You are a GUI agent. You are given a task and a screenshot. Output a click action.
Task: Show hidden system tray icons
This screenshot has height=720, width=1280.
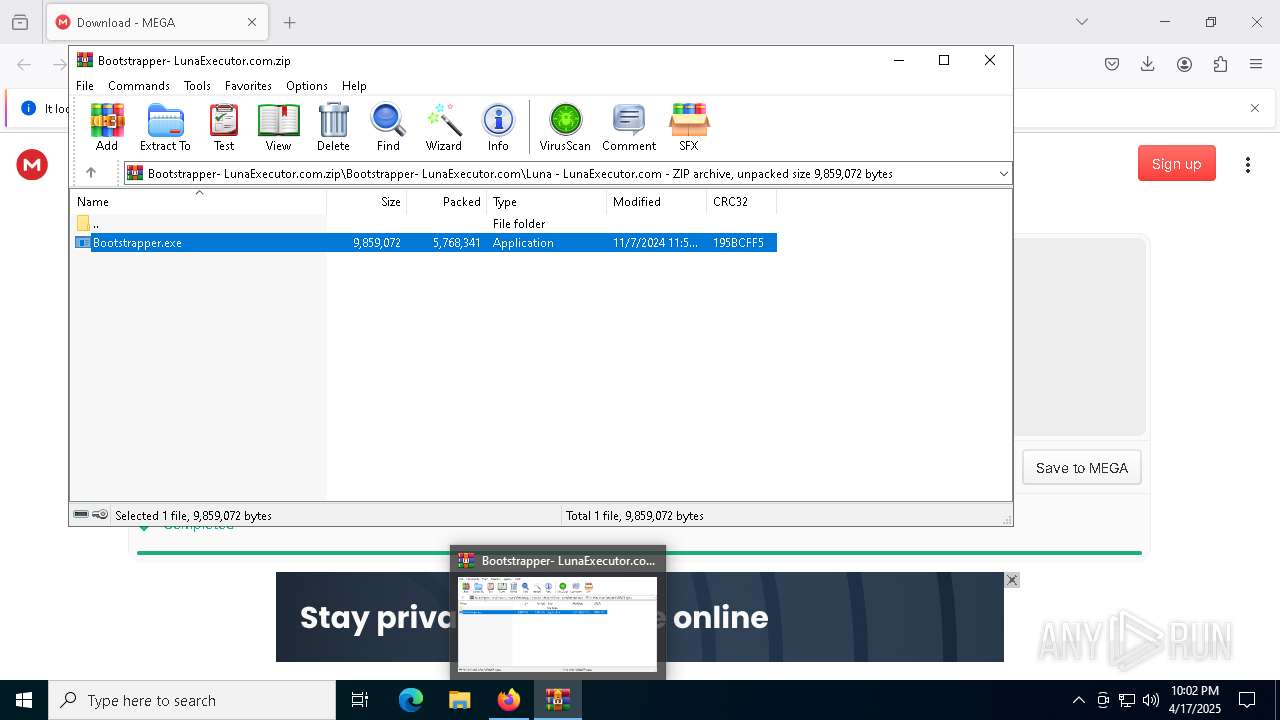[1078, 700]
